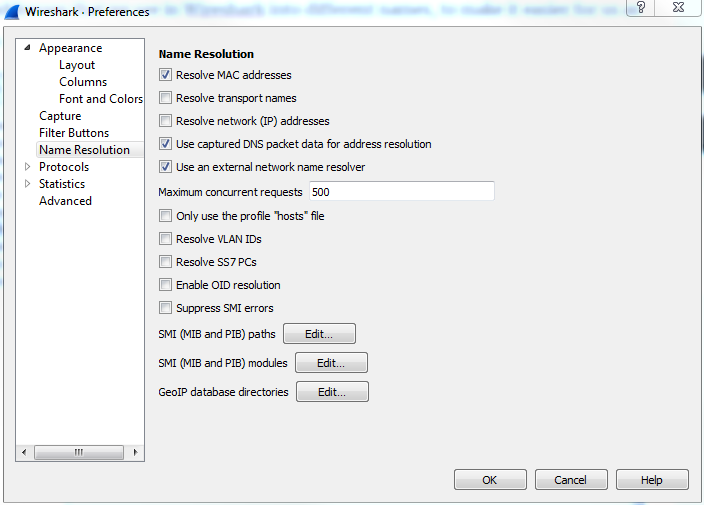Click the tree panel horizontal scrollbar thumb
The image size is (704, 505).
click(x=79, y=452)
